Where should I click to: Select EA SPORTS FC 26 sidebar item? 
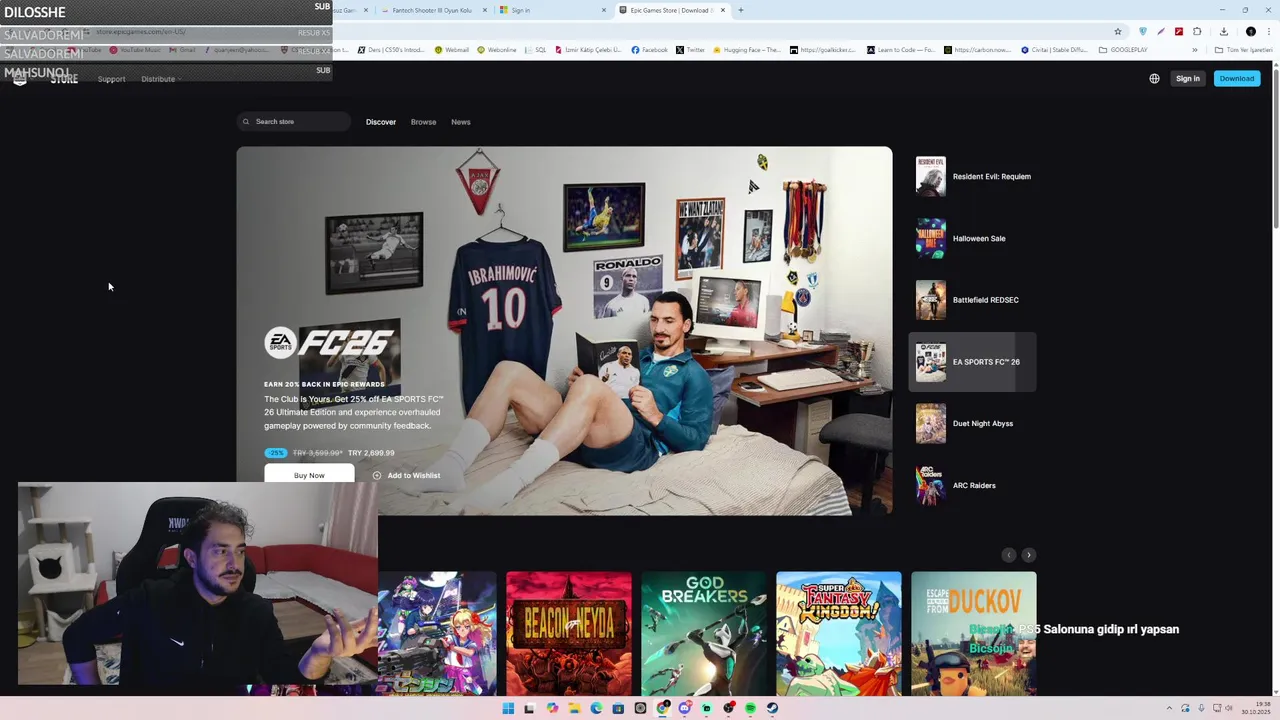(x=972, y=362)
